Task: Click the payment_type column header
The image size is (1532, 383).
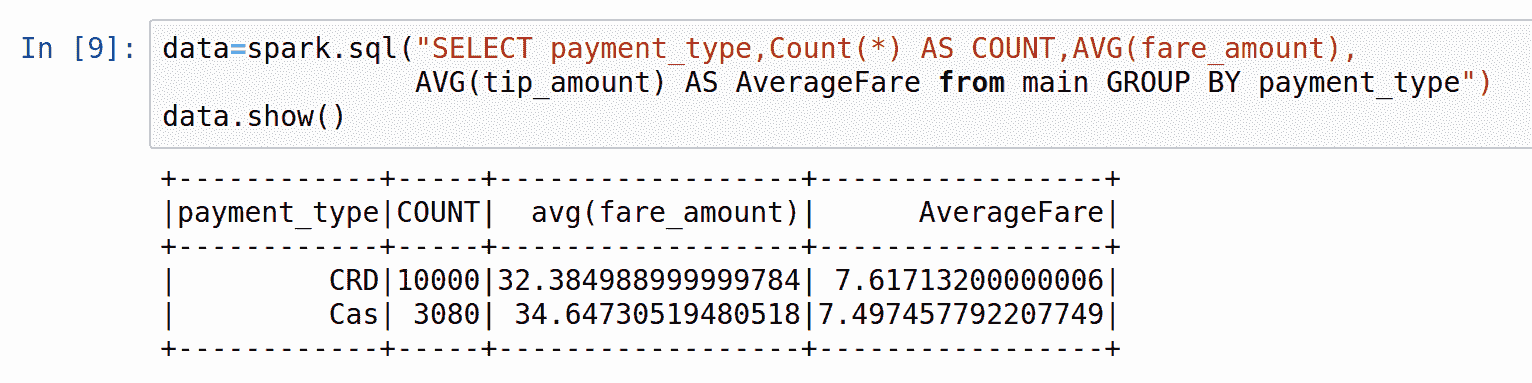Action: click(279, 213)
